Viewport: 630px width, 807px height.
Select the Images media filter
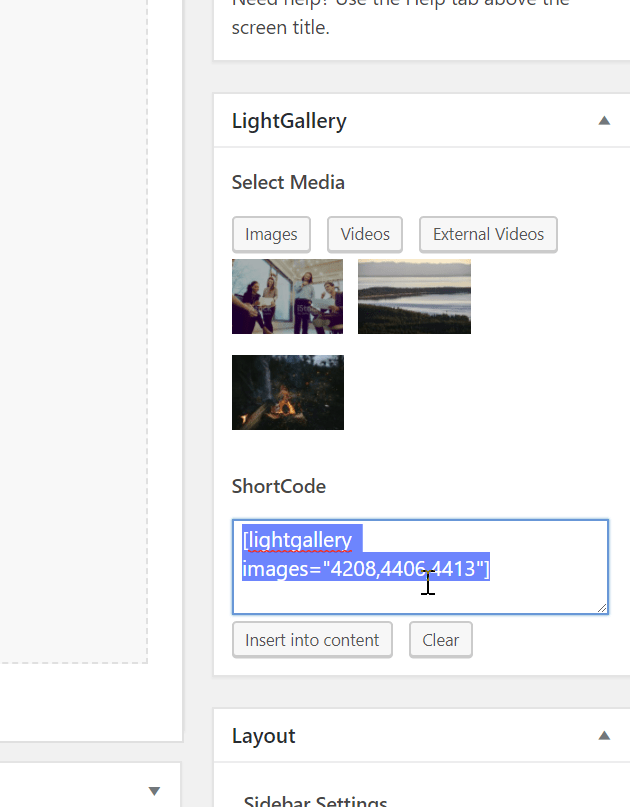coord(271,234)
